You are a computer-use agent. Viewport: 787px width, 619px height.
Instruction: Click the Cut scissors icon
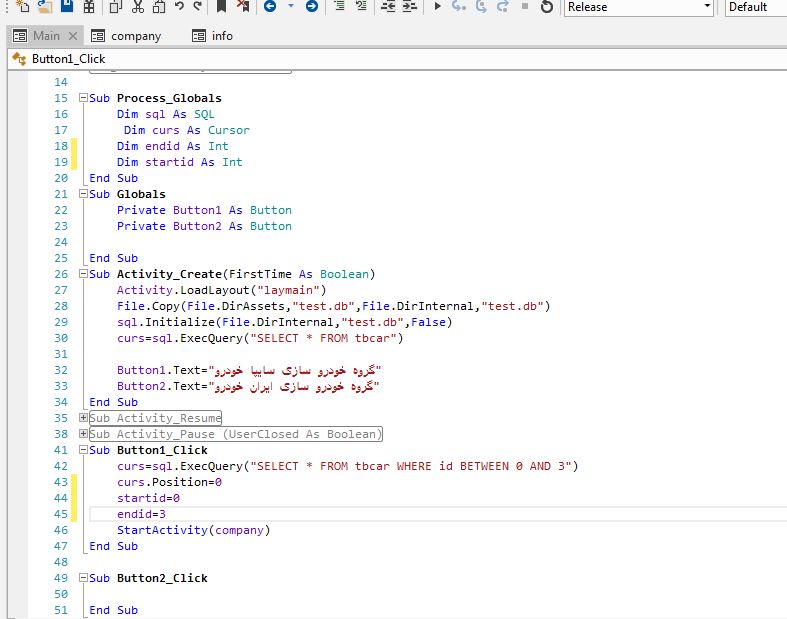pos(136,7)
